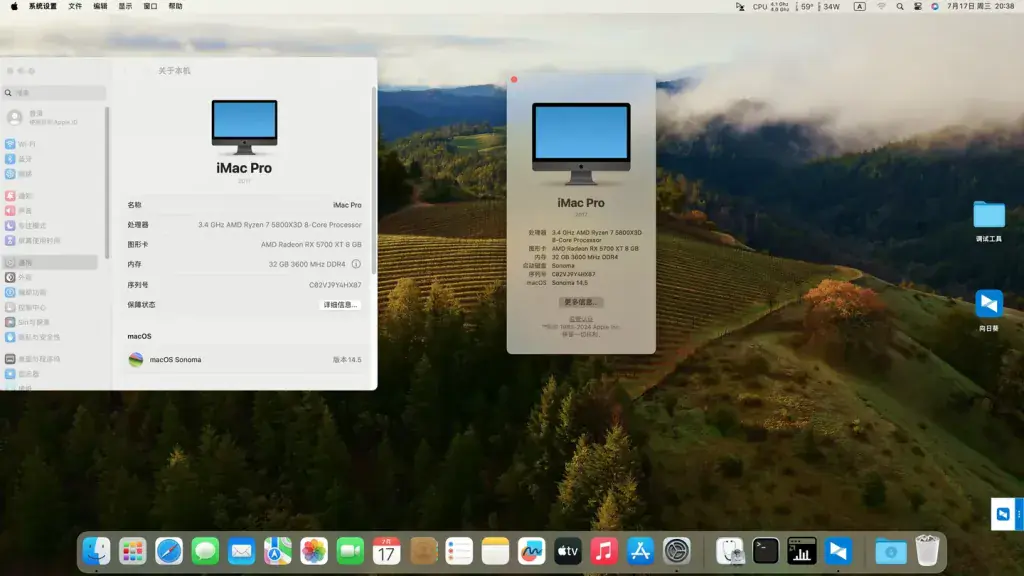Screen dimensions: 1024x576
Task: Open the 文件 menu
Action: click(75, 7)
